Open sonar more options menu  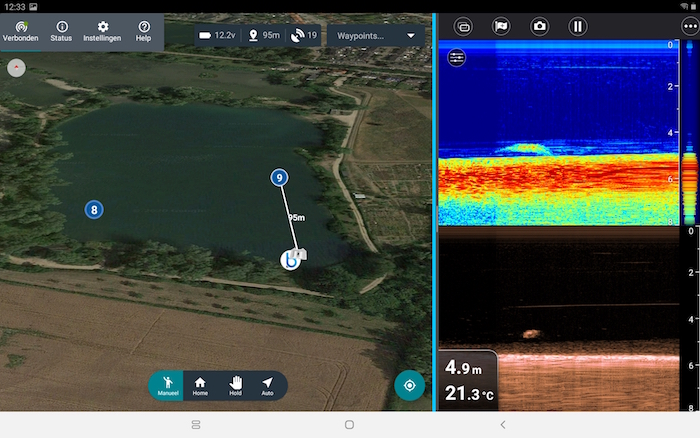point(690,26)
